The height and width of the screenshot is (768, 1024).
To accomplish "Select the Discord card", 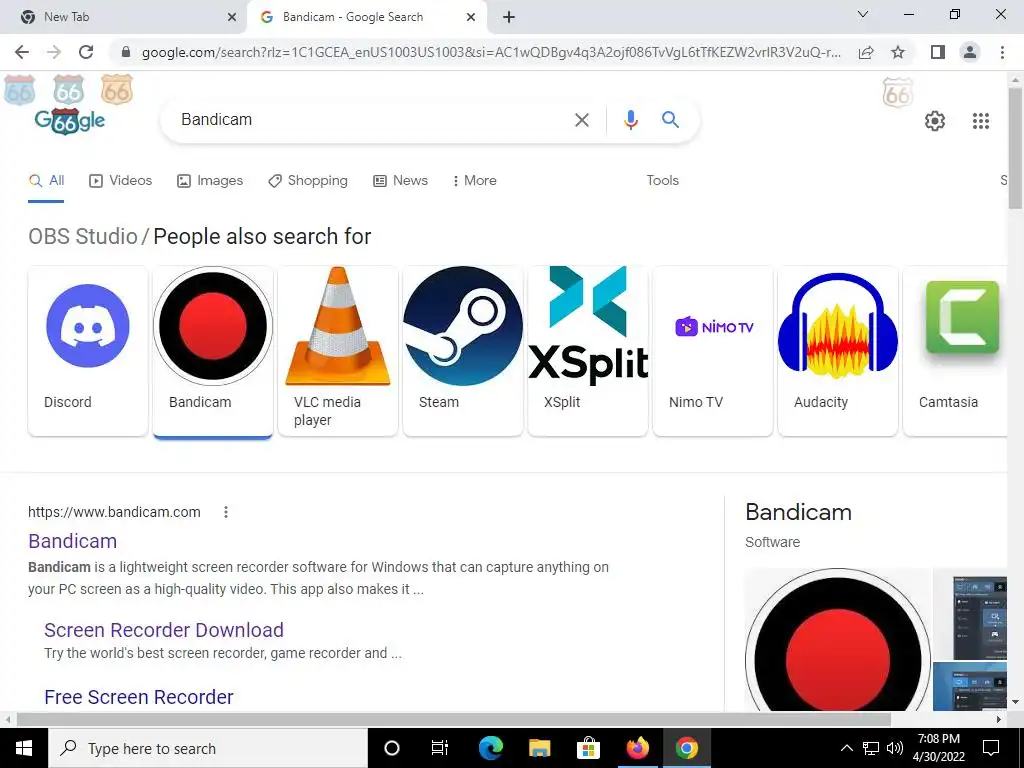I will [88, 351].
